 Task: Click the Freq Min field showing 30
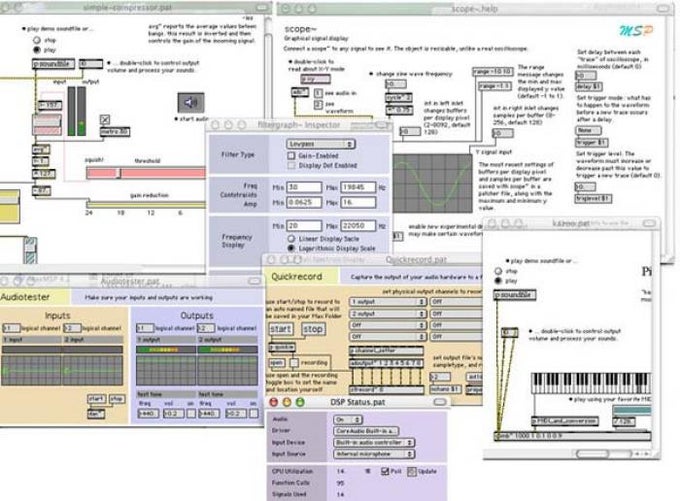click(304, 187)
